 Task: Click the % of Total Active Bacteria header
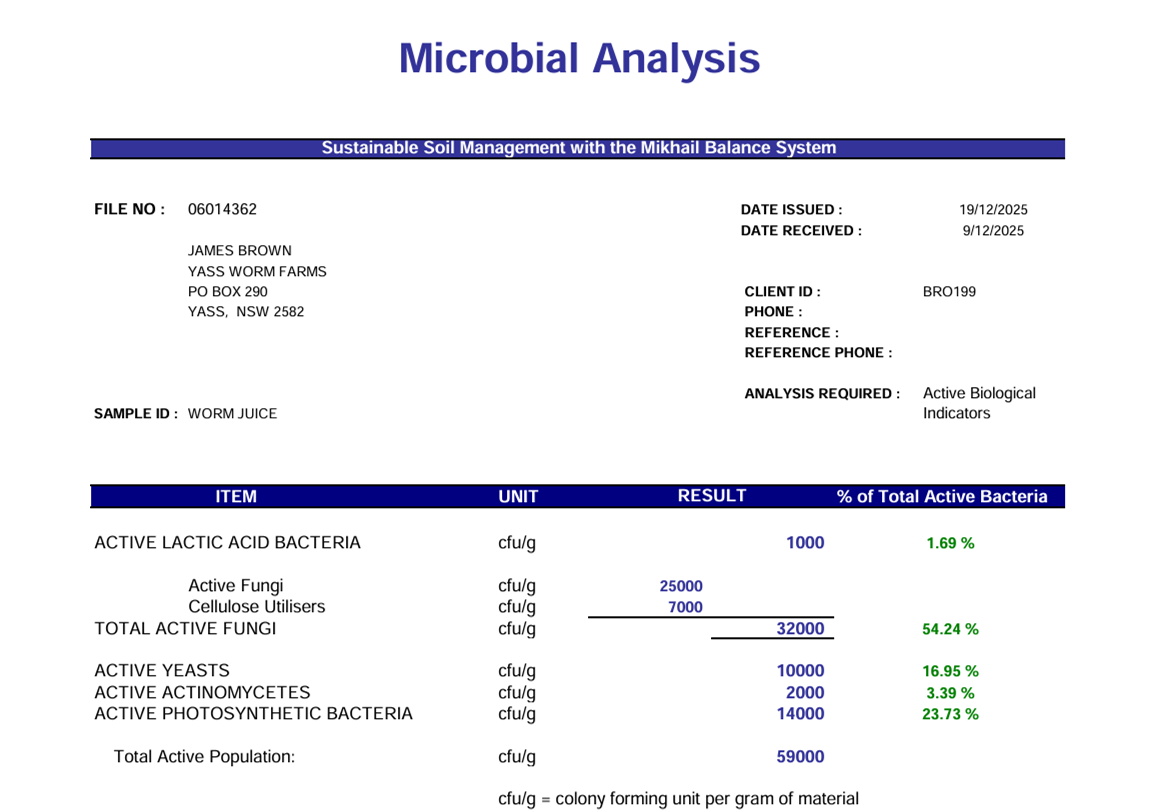[941, 496]
